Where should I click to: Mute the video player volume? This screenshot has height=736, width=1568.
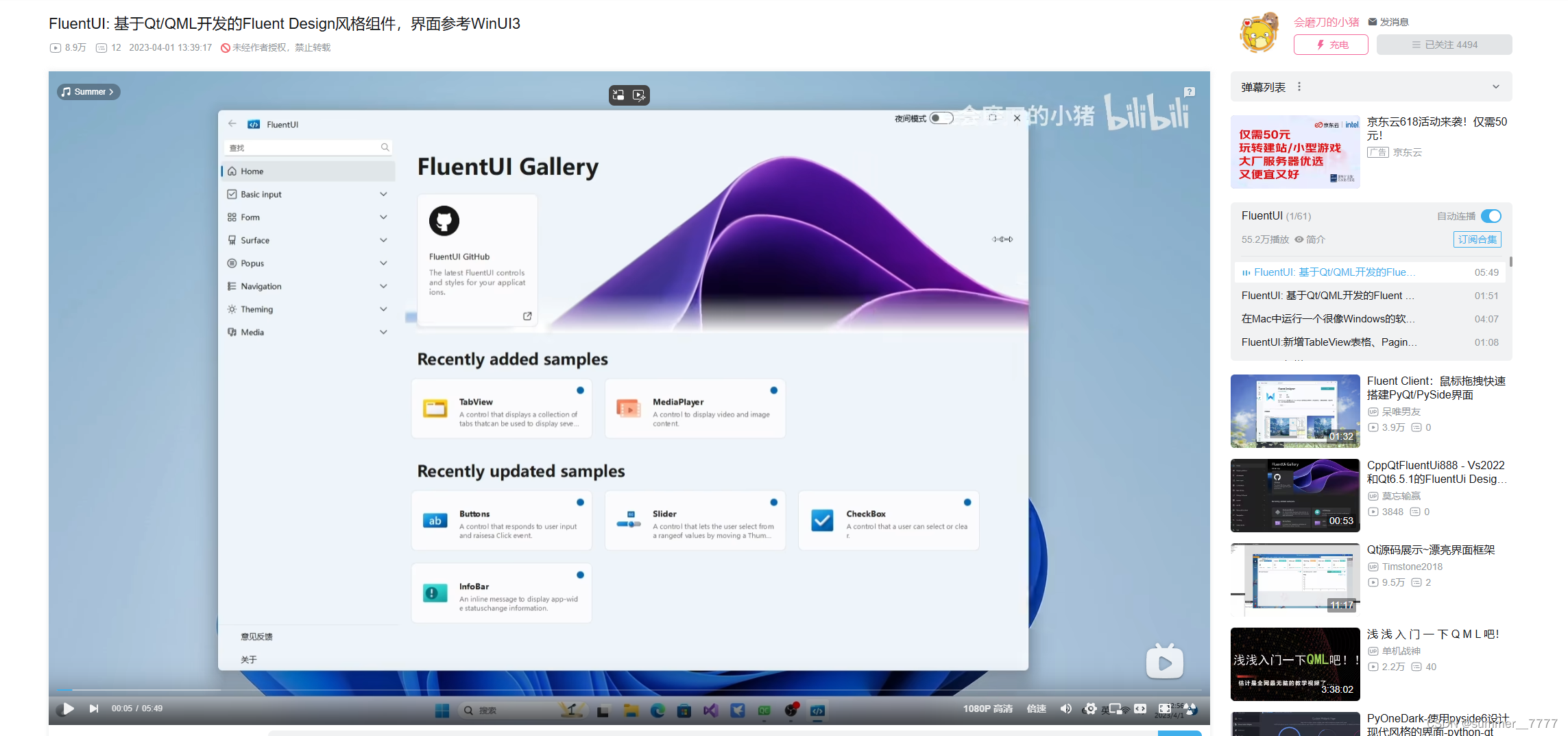coord(1065,709)
